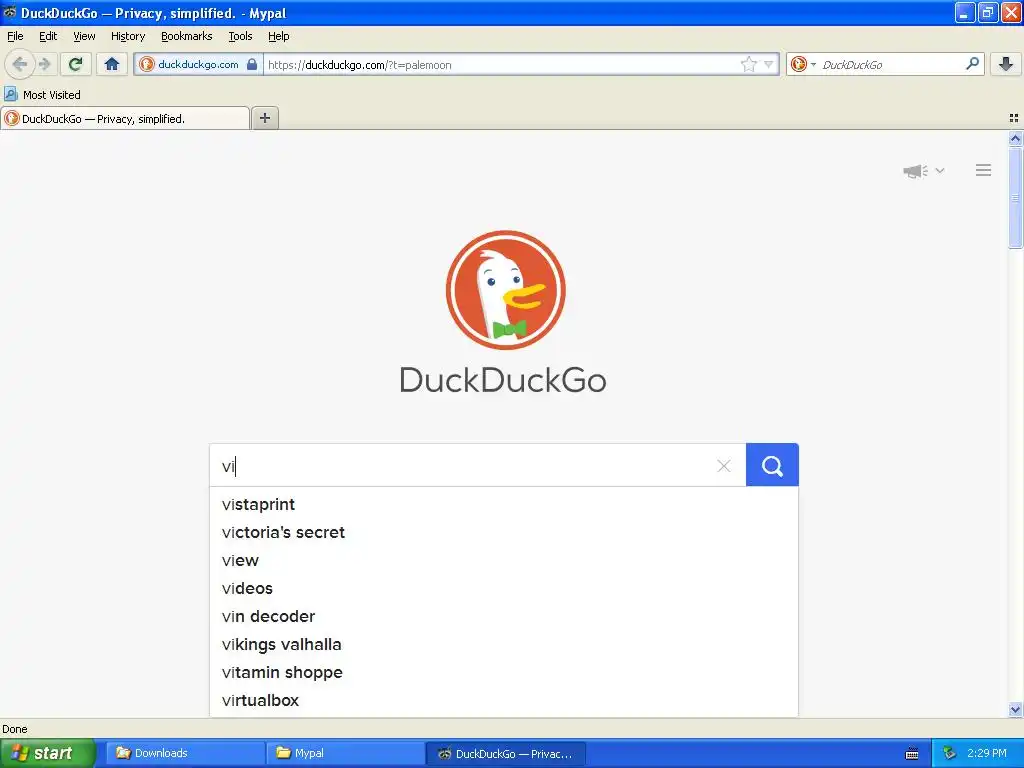Select the 'videos' suggestion

pyautogui.click(x=504, y=588)
